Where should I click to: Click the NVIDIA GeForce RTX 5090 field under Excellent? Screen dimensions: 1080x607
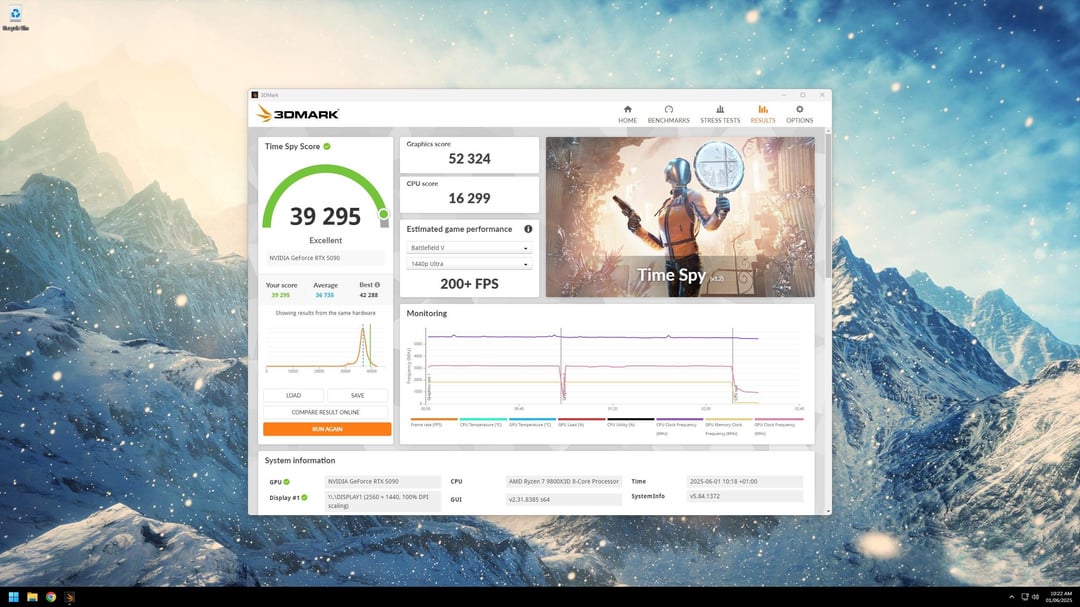pyautogui.click(x=325, y=258)
